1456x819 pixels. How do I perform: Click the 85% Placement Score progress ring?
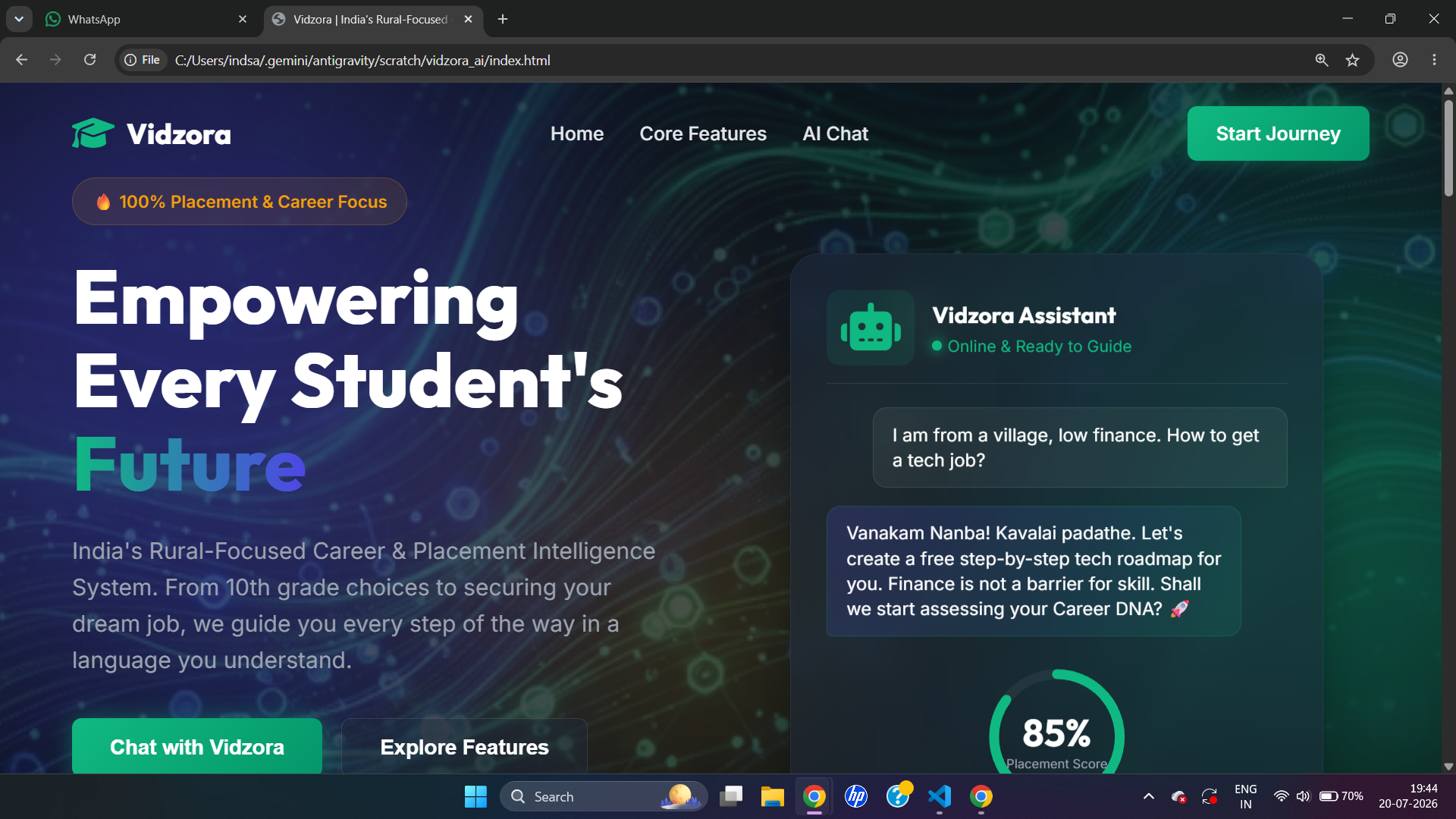tap(1056, 724)
